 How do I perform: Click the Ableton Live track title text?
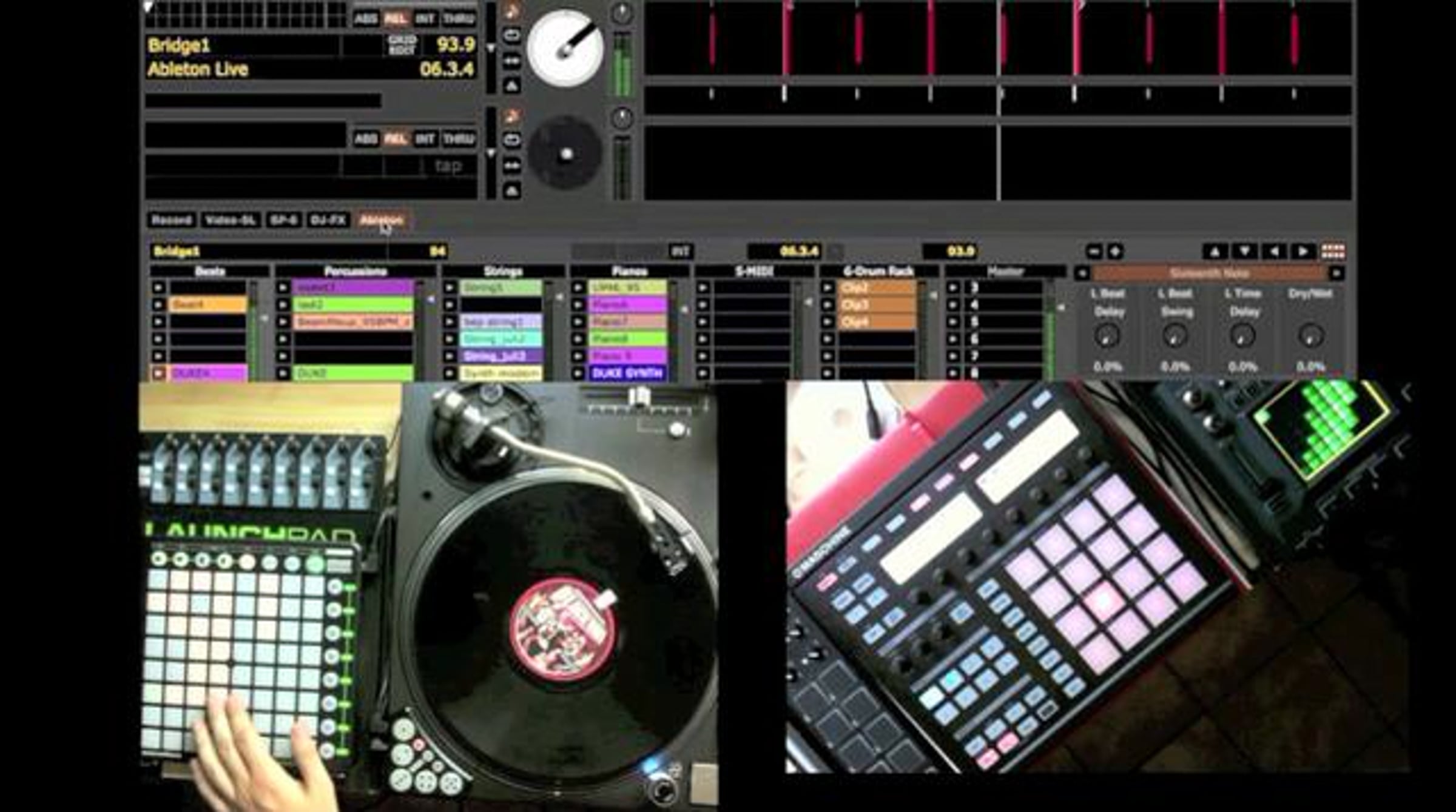(198, 70)
